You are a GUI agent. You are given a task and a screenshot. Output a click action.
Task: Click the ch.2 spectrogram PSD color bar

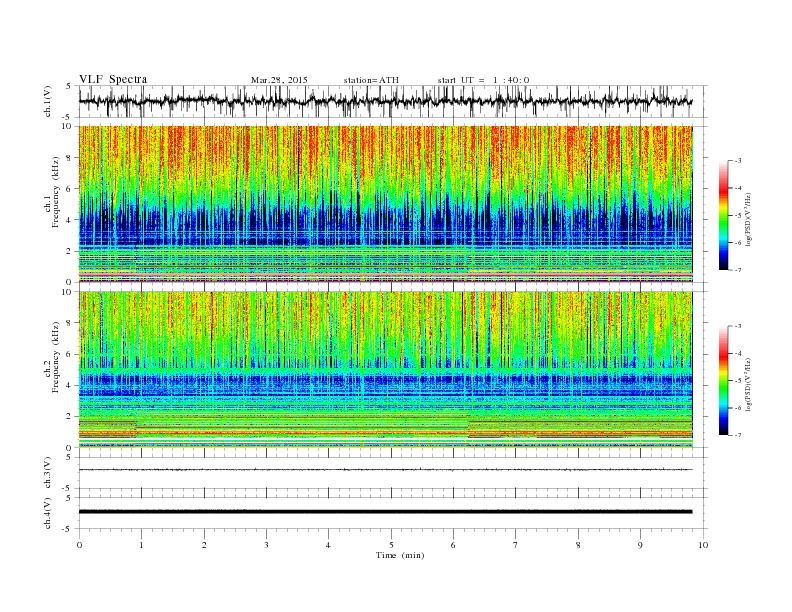(x=724, y=380)
